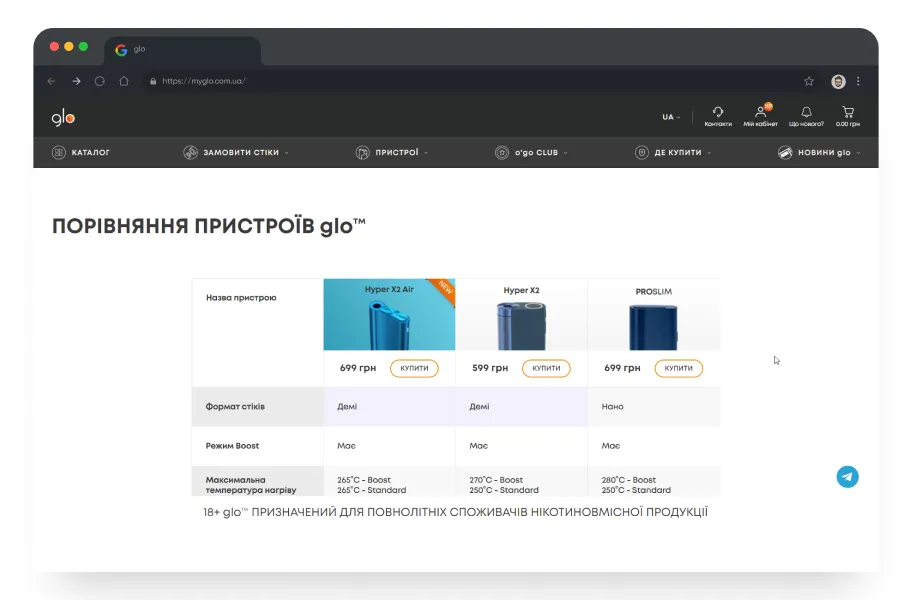Click the Формат стіків row label
The image size is (912, 600).
(235, 406)
